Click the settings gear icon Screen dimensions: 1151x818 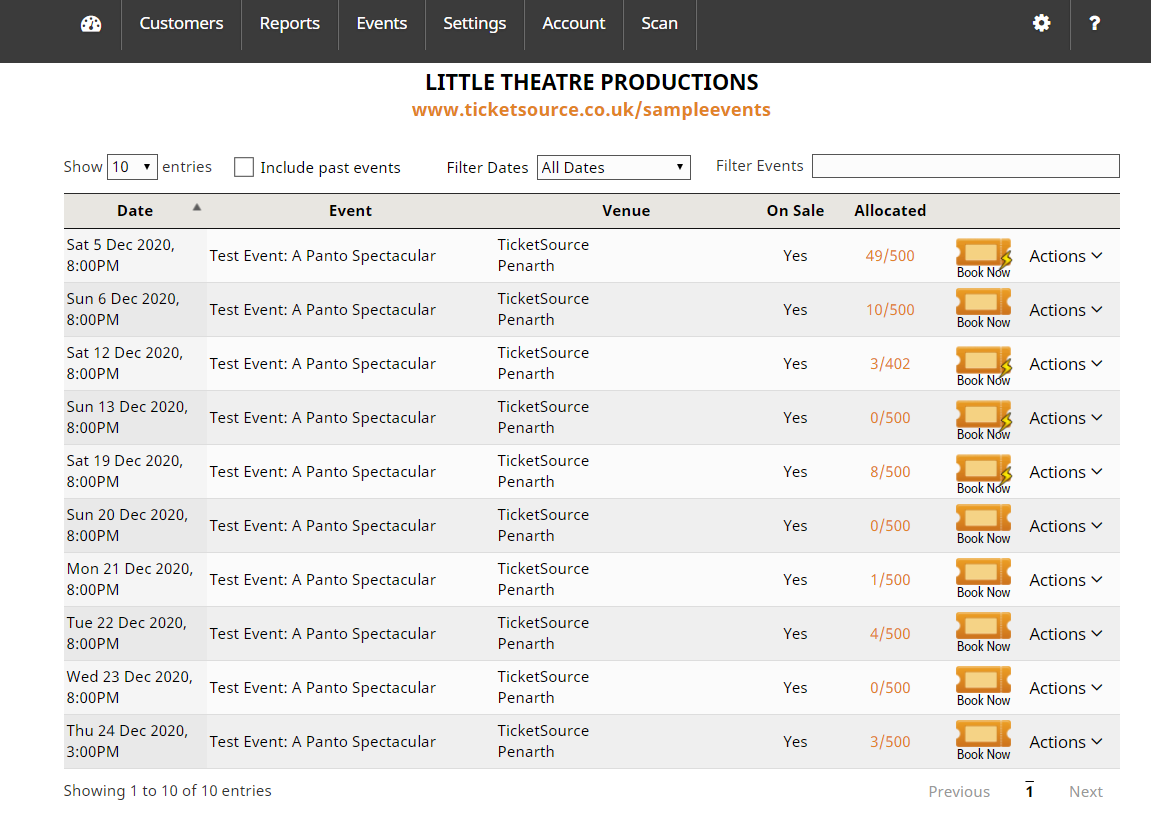point(1042,23)
